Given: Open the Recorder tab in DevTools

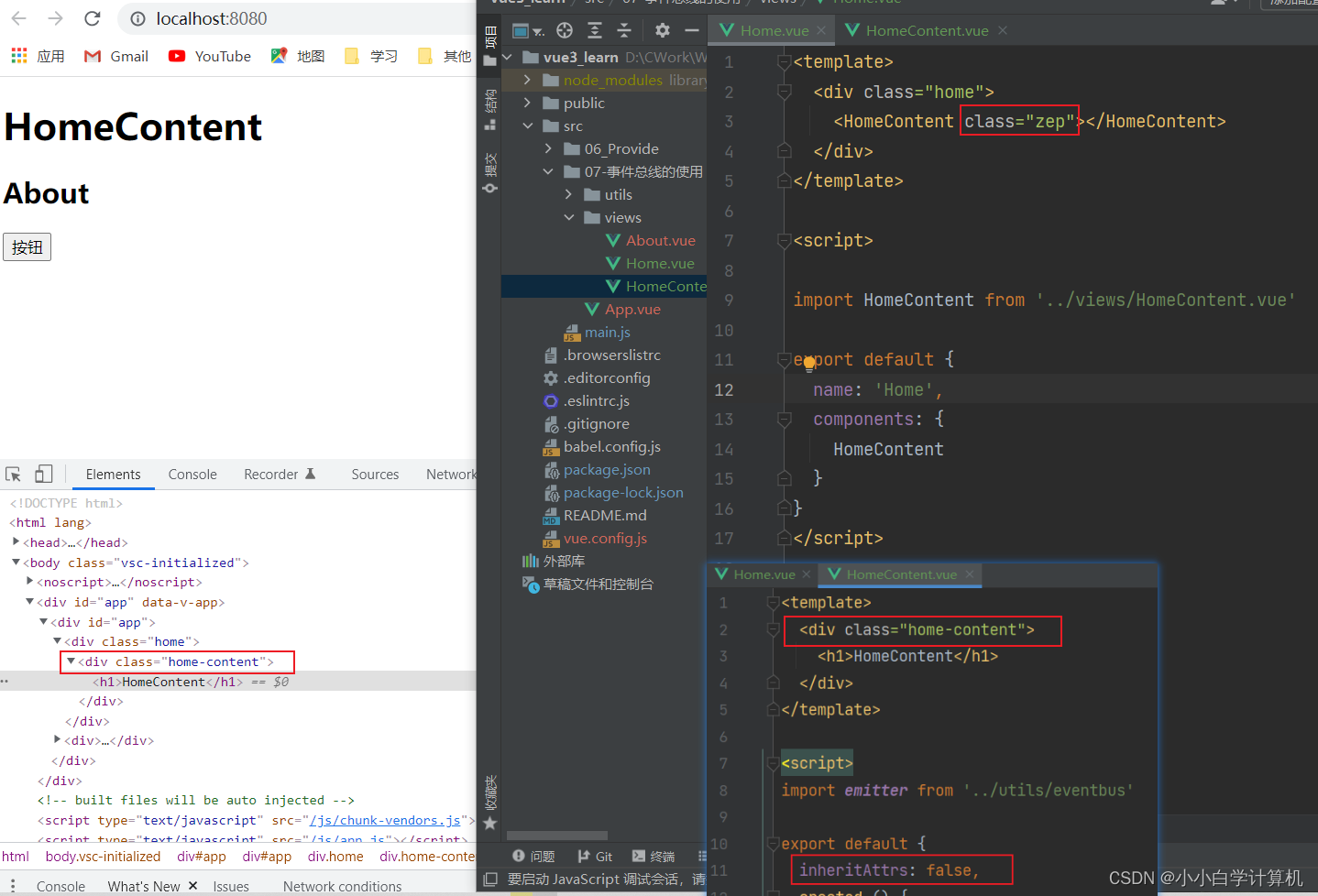Looking at the screenshot, I should click(280, 474).
